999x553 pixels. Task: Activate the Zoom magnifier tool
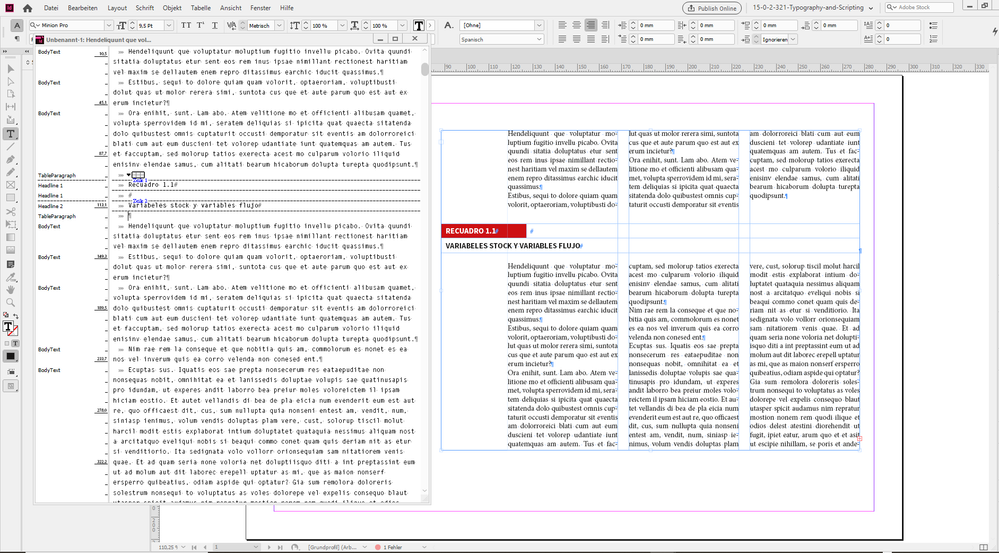point(10,302)
